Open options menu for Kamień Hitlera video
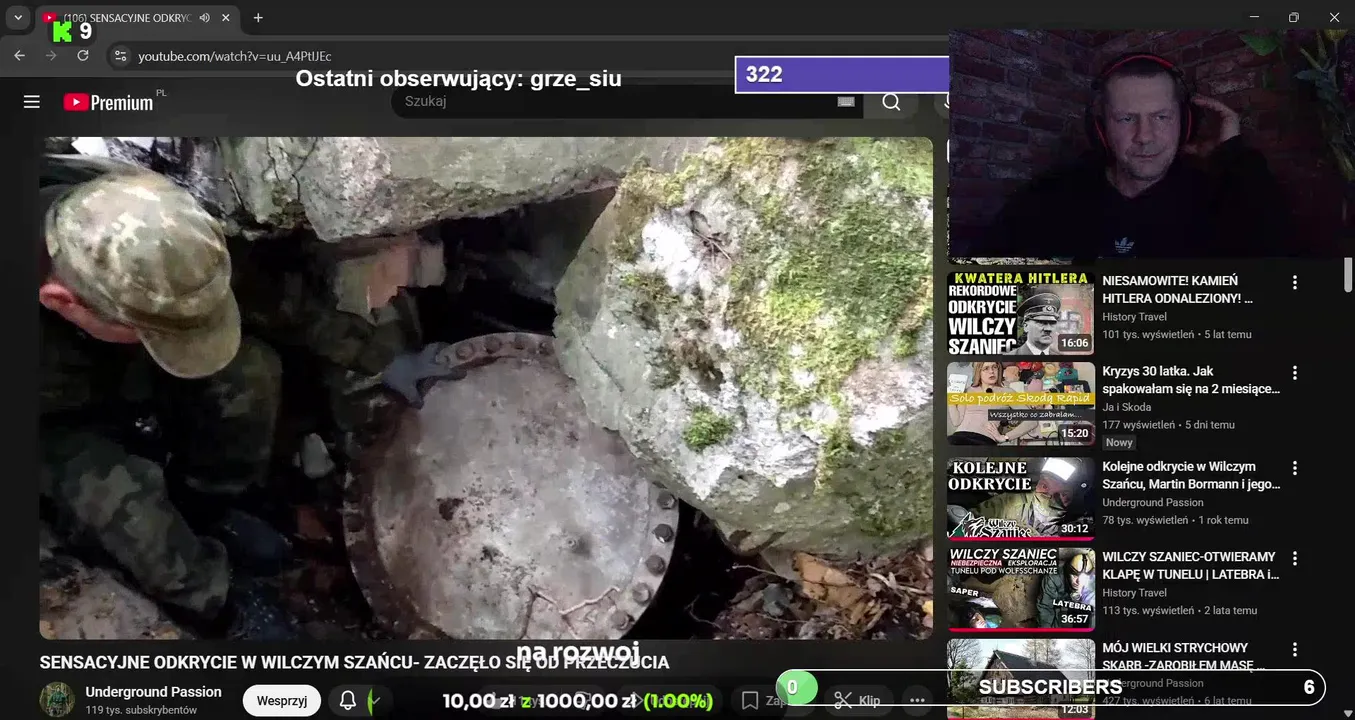The image size is (1355, 720). click(x=1295, y=283)
